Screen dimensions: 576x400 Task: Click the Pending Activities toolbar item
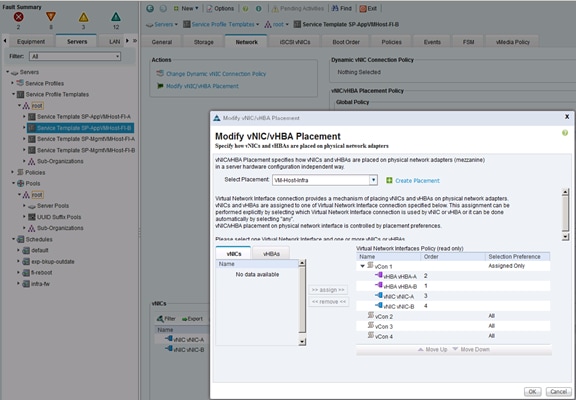point(298,8)
